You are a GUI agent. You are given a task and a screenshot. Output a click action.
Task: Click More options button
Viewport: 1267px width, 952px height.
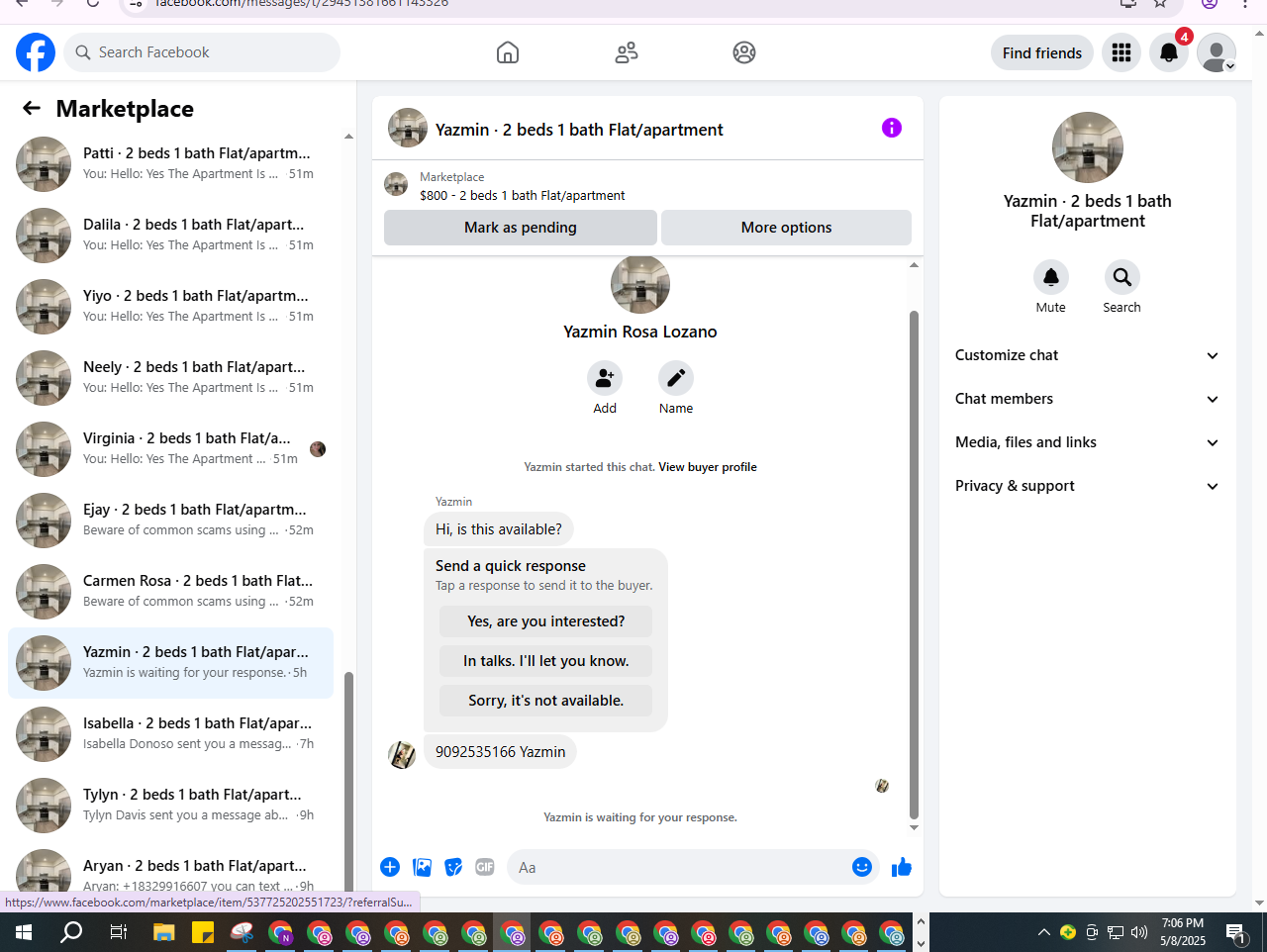click(x=786, y=228)
